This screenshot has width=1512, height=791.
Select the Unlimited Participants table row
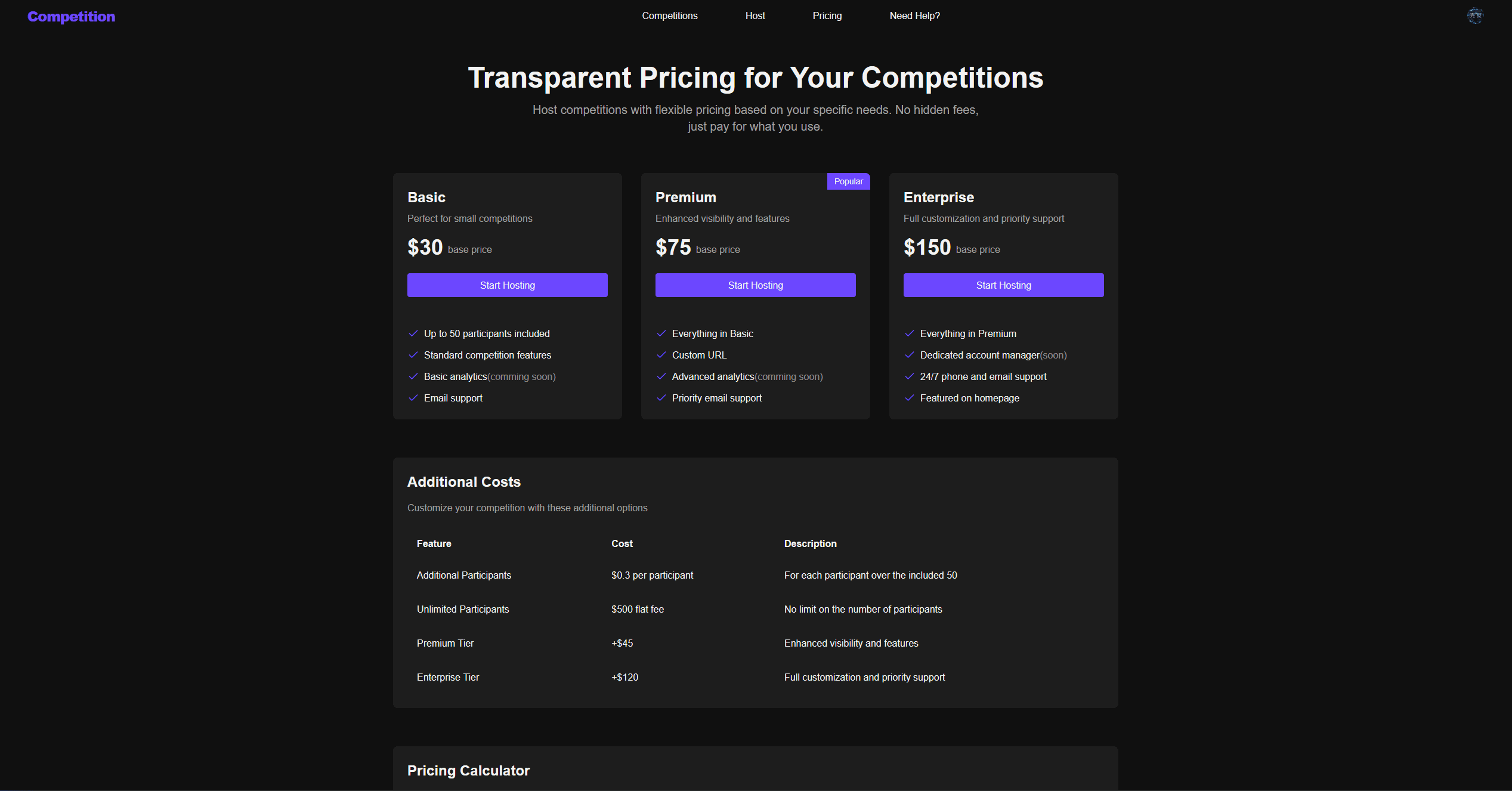tap(756, 609)
